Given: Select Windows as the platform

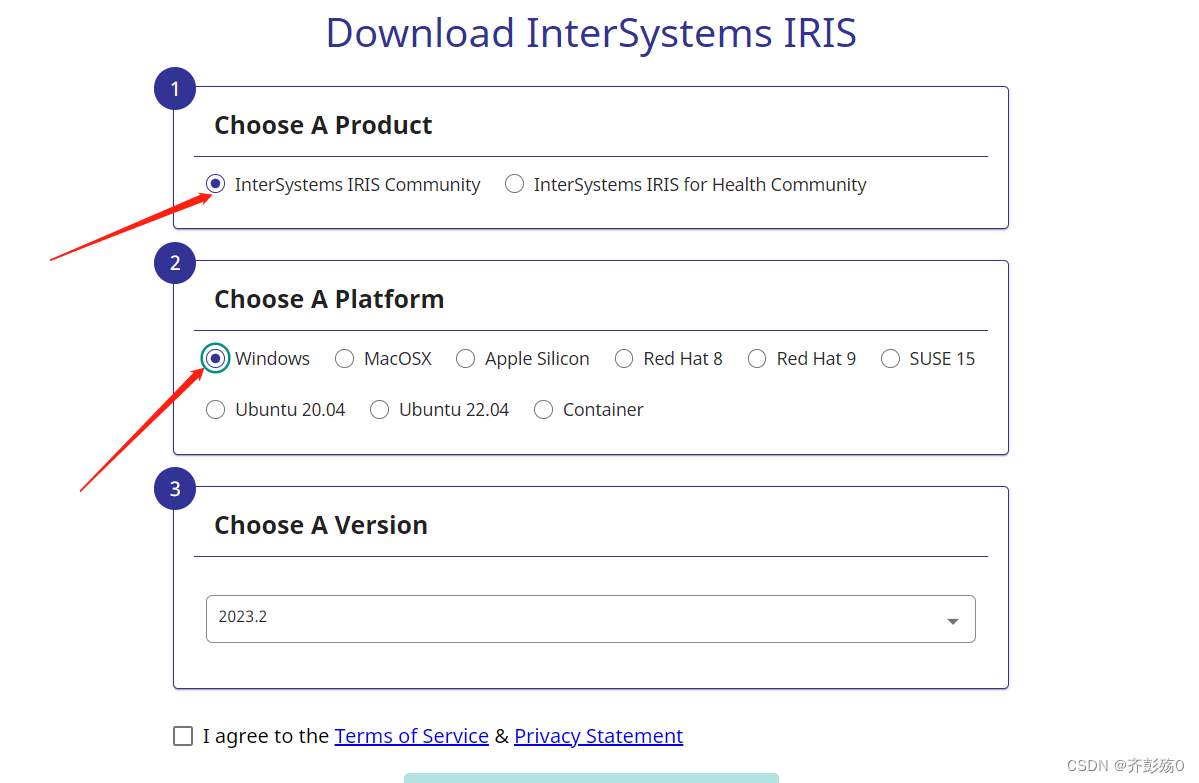Looking at the screenshot, I should 215,358.
